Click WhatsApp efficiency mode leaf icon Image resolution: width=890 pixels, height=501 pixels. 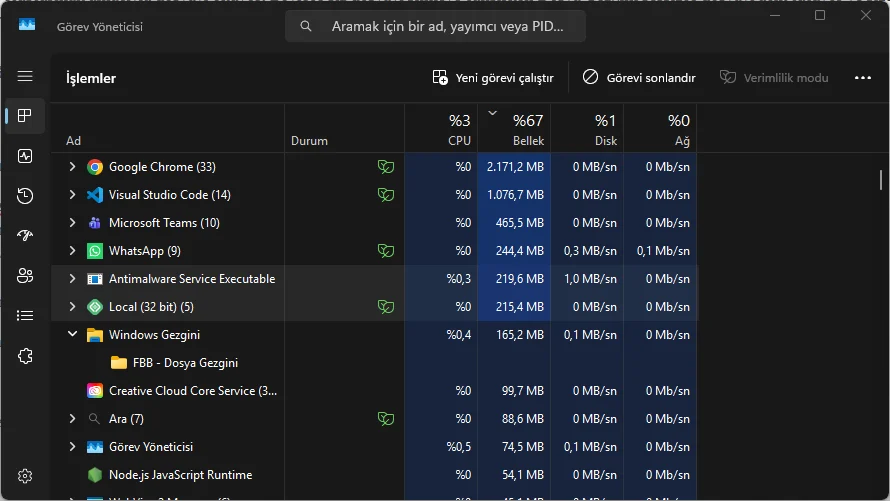click(386, 251)
